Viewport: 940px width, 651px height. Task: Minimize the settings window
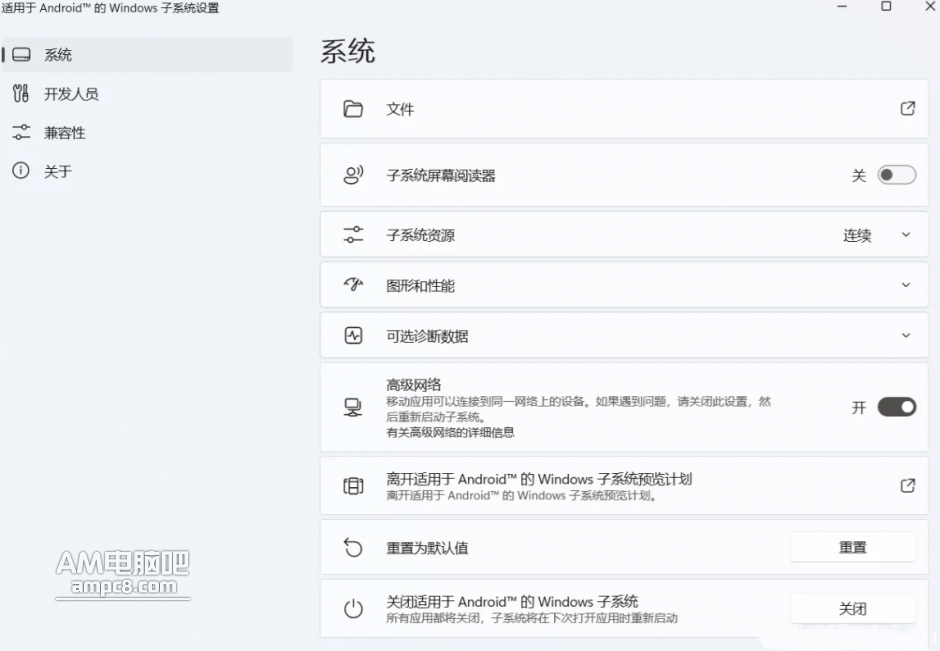[842, 7]
